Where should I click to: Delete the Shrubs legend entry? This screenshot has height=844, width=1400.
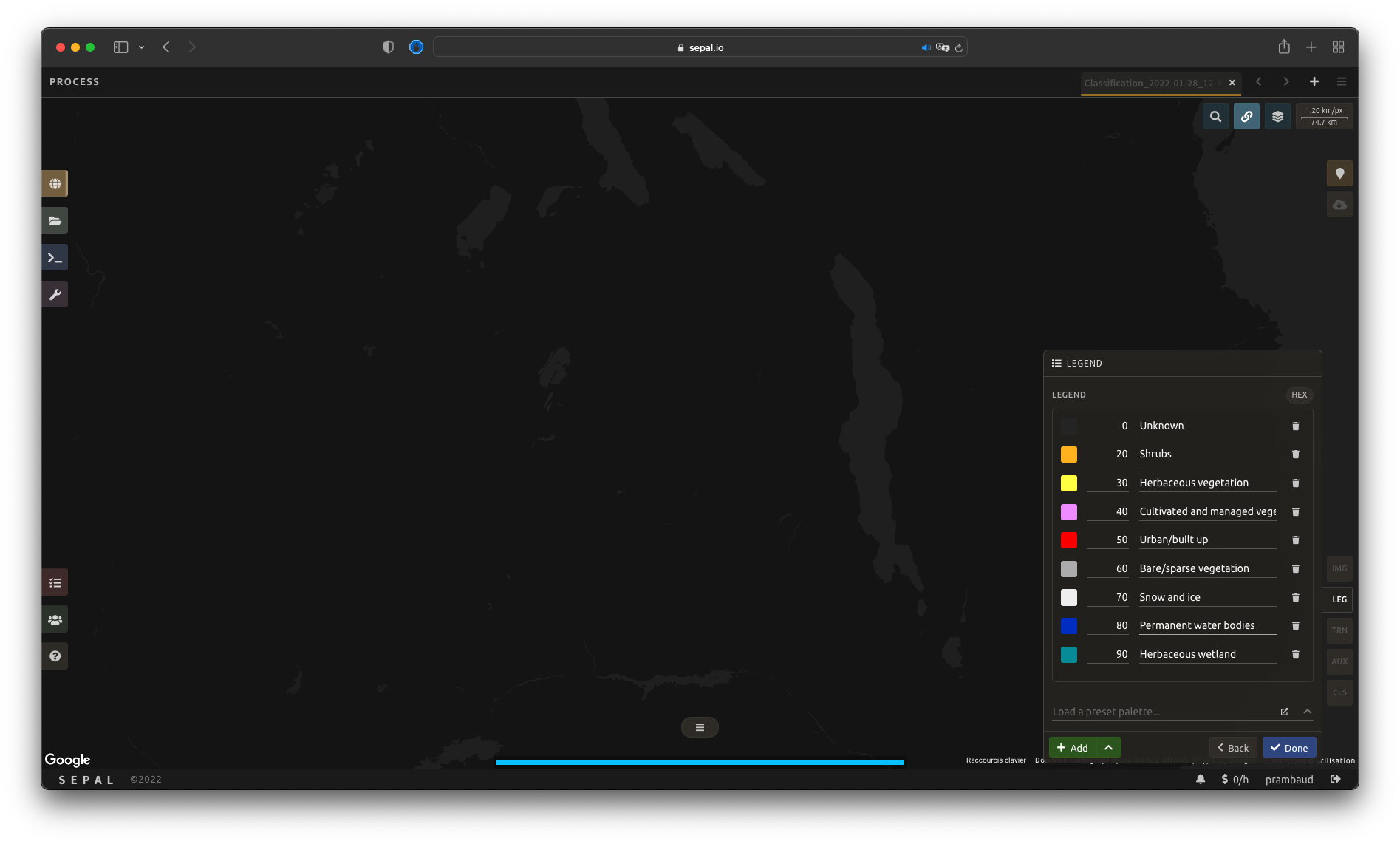coord(1295,455)
